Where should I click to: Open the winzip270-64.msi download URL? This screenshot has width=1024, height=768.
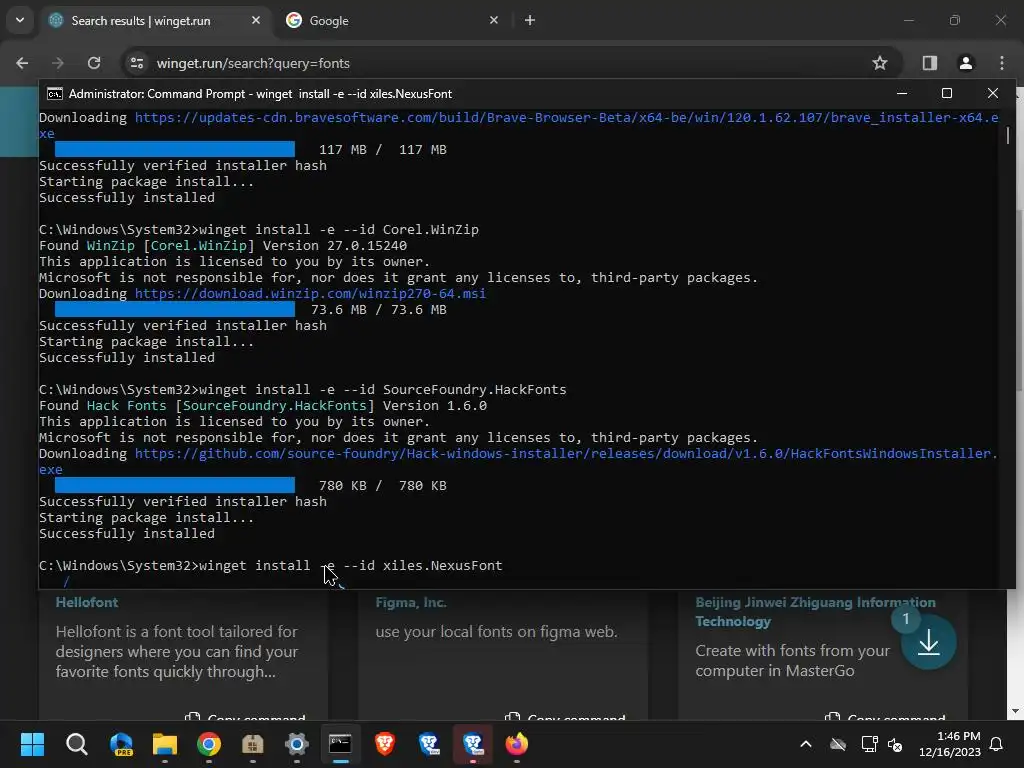[310, 294]
